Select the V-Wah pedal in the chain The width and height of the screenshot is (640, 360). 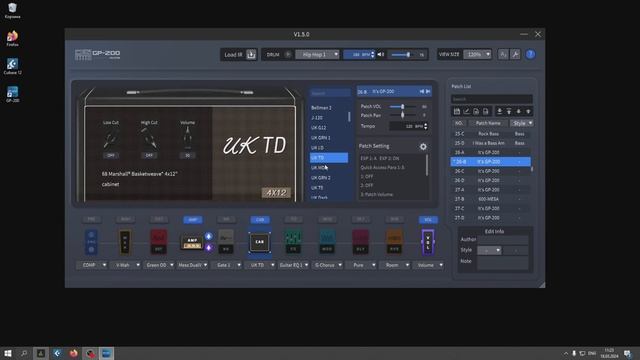[125, 242]
